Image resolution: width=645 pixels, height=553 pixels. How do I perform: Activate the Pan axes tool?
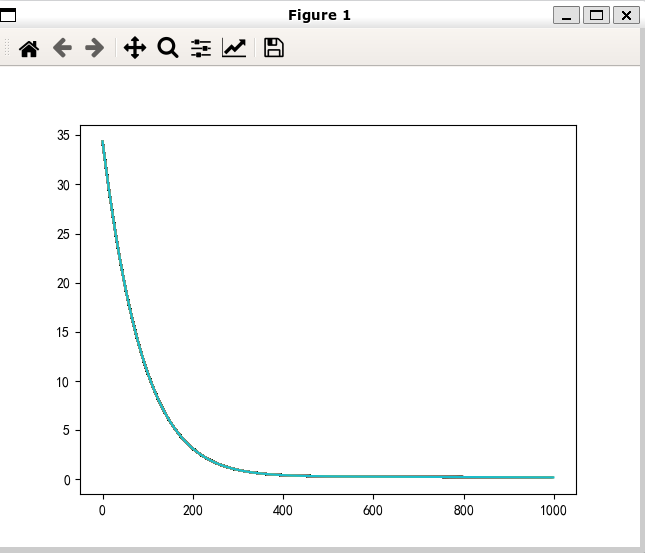[135, 48]
